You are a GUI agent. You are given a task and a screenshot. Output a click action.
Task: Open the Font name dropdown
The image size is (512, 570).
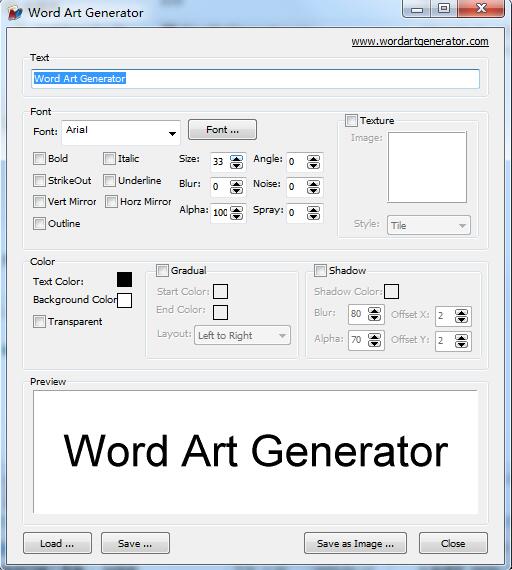click(121, 133)
